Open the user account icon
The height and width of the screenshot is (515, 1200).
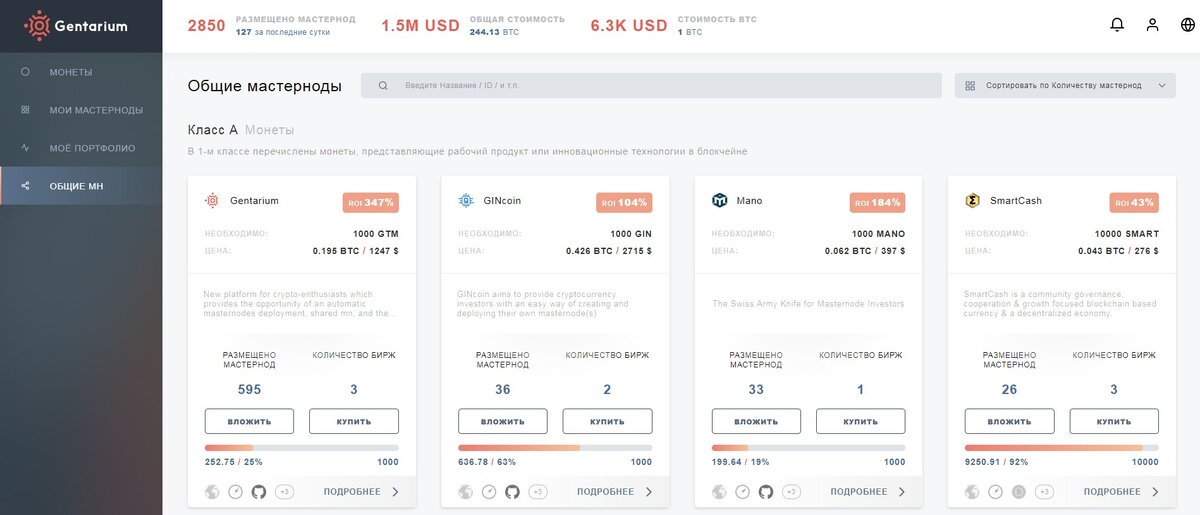click(1152, 25)
